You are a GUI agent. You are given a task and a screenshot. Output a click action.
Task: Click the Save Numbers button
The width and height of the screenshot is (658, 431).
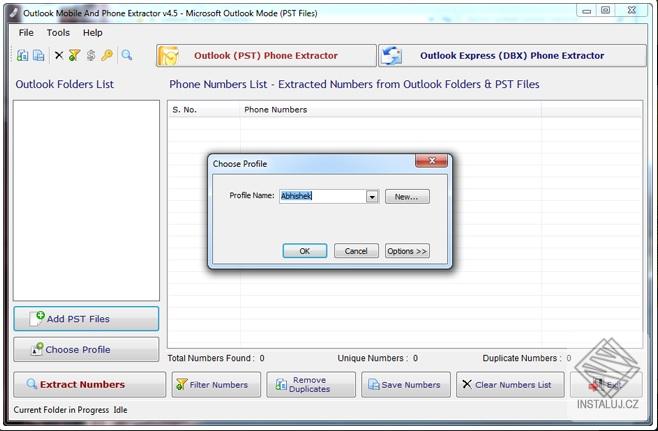(406, 384)
